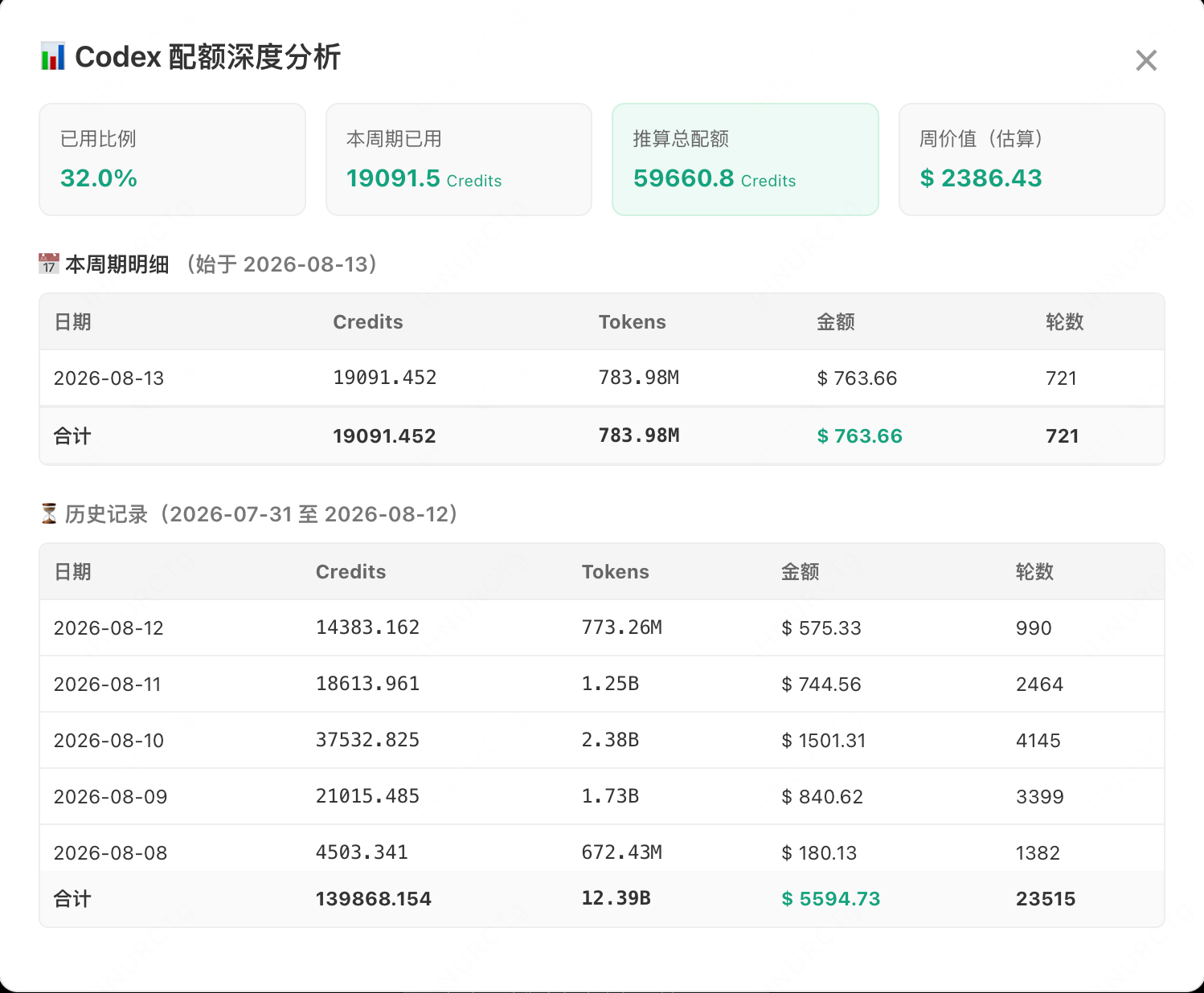Click the 本周期明细 section heading

click(117, 264)
